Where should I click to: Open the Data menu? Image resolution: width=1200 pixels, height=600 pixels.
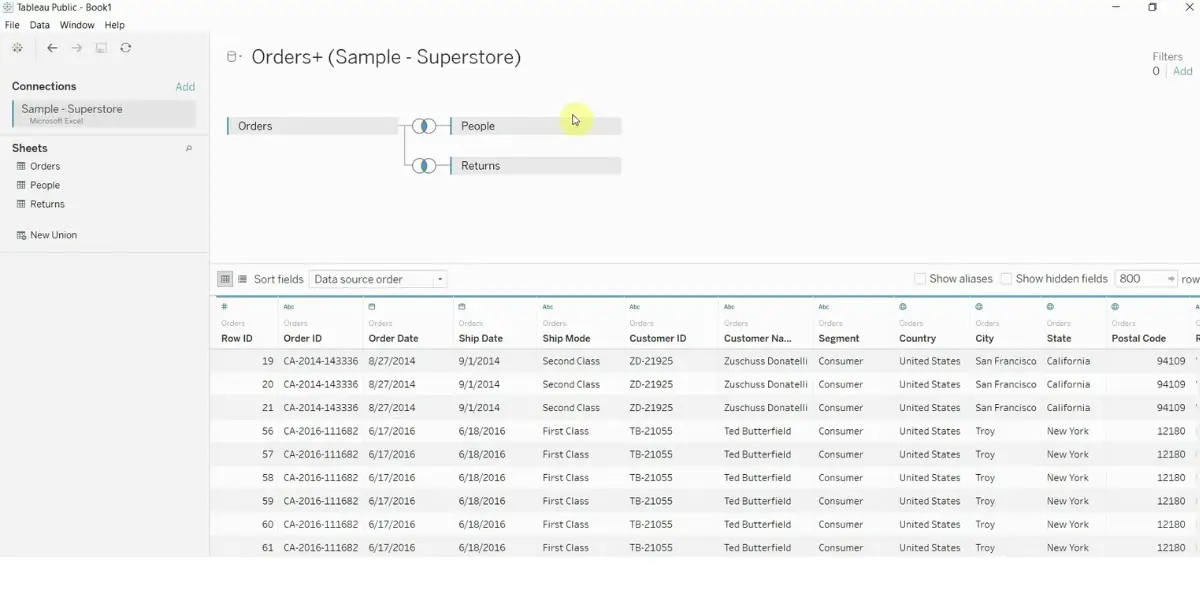tap(40, 25)
